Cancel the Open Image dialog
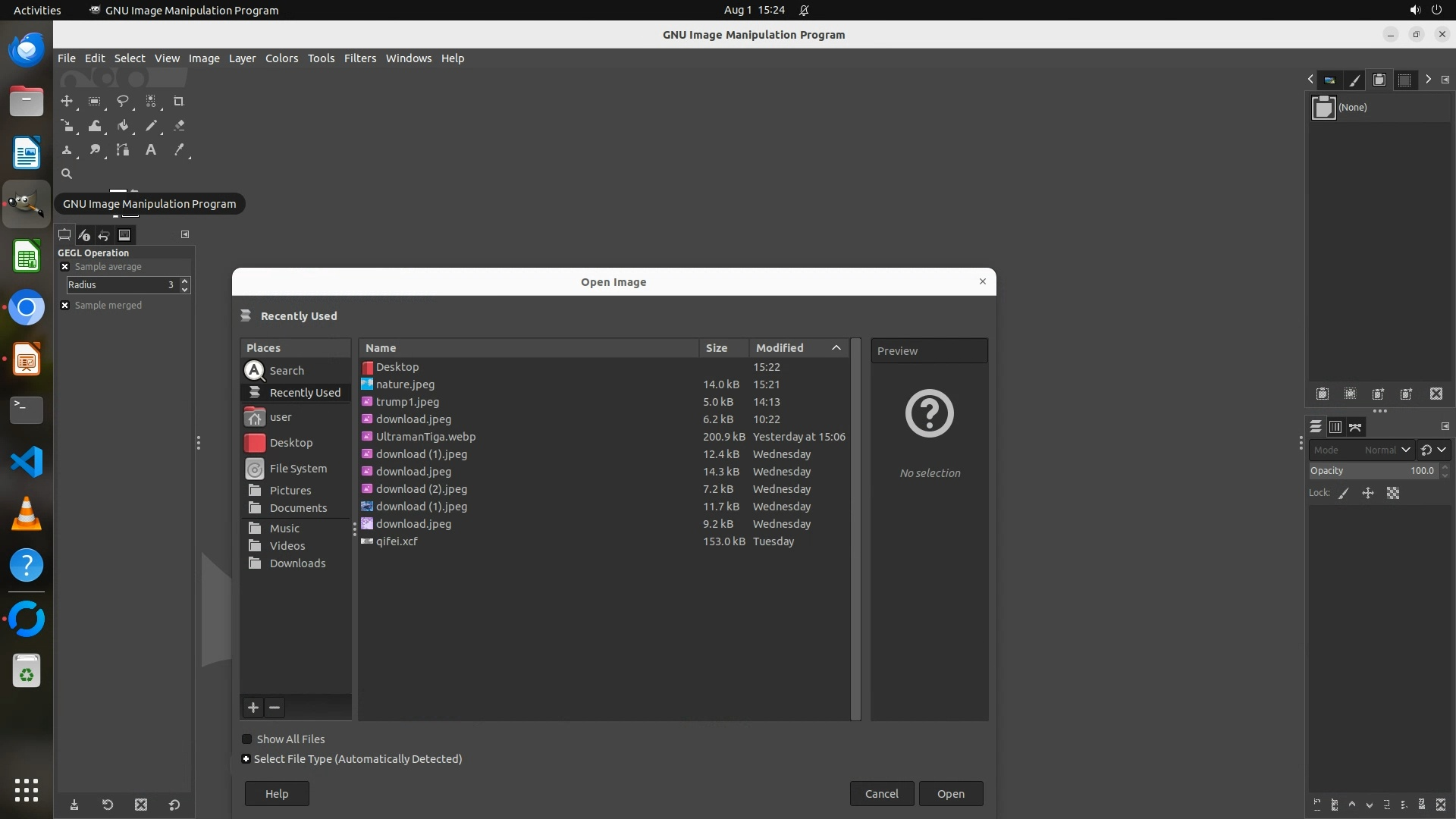The width and height of the screenshot is (1456, 819). point(881,794)
